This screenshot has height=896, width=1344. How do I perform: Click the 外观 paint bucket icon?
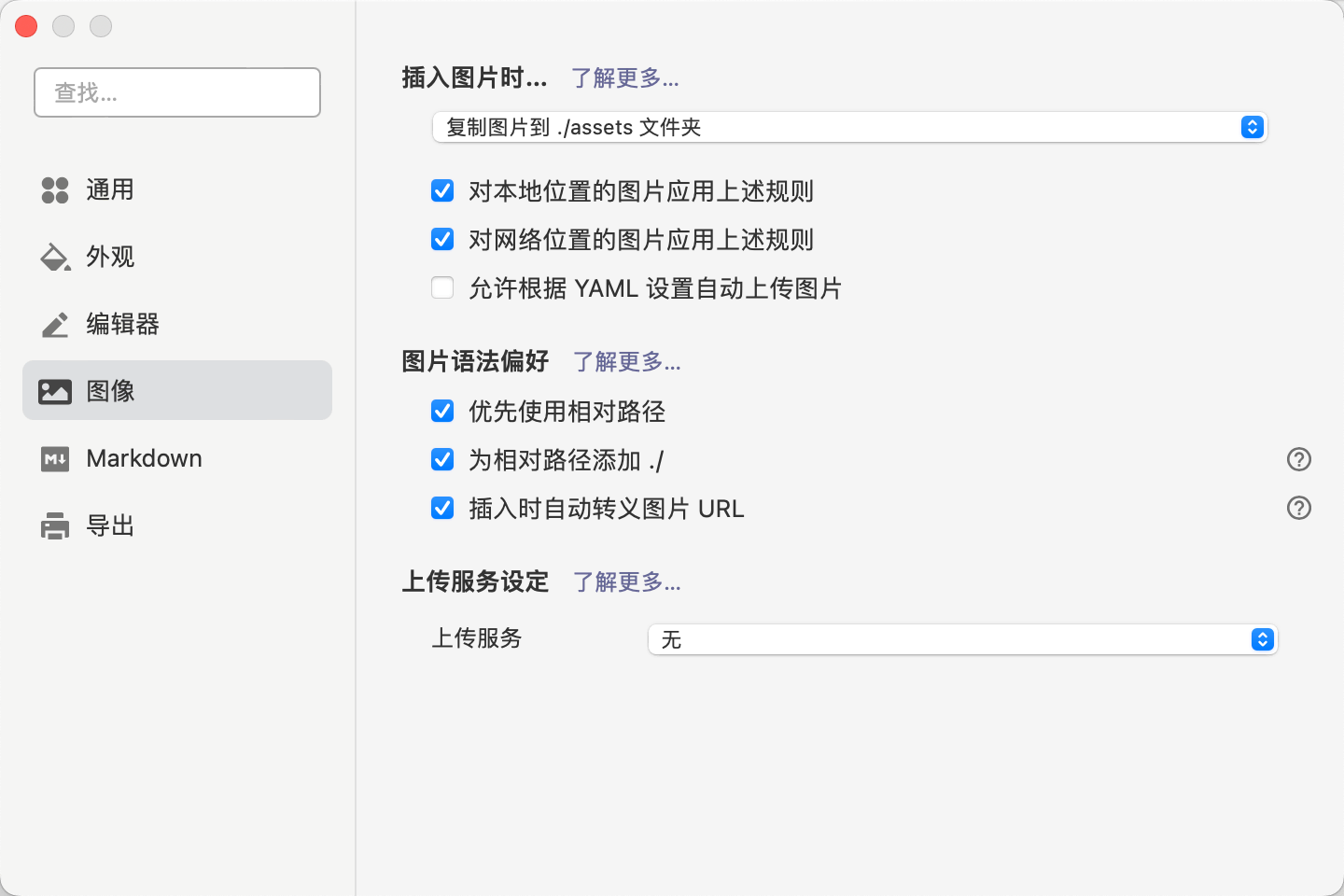tap(55, 257)
